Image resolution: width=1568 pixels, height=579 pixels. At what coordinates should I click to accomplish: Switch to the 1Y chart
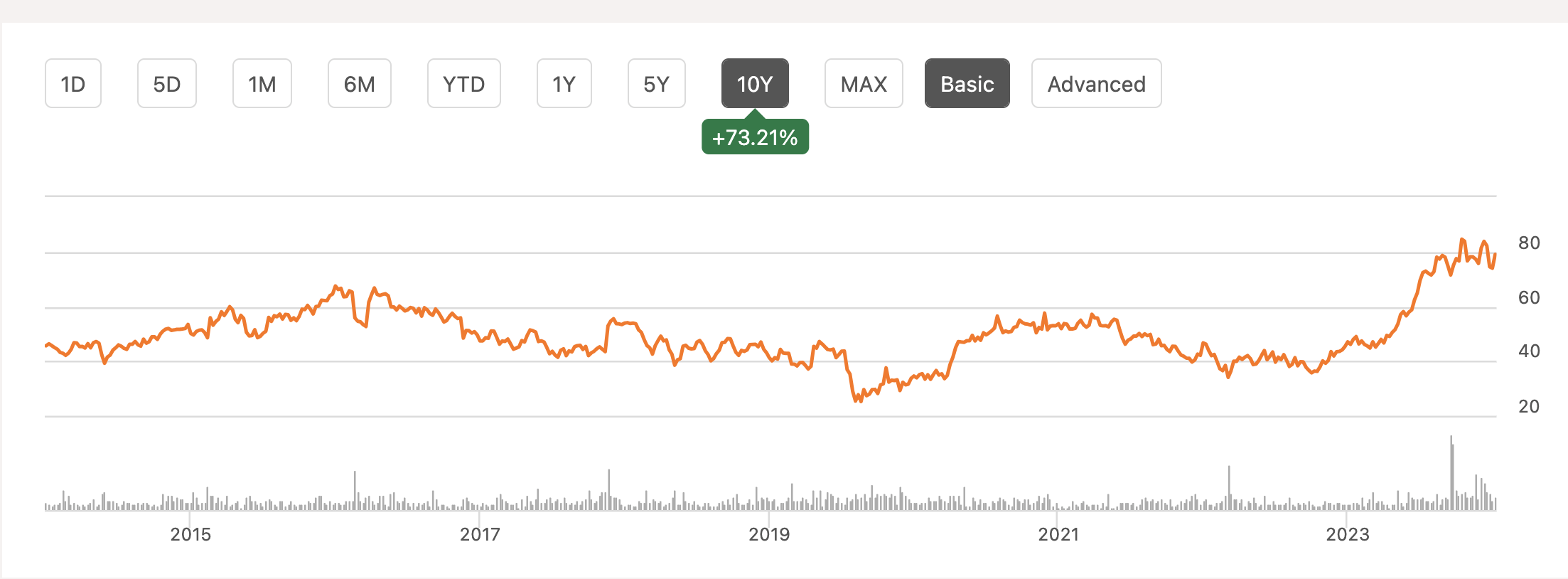pyautogui.click(x=564, y=83)
